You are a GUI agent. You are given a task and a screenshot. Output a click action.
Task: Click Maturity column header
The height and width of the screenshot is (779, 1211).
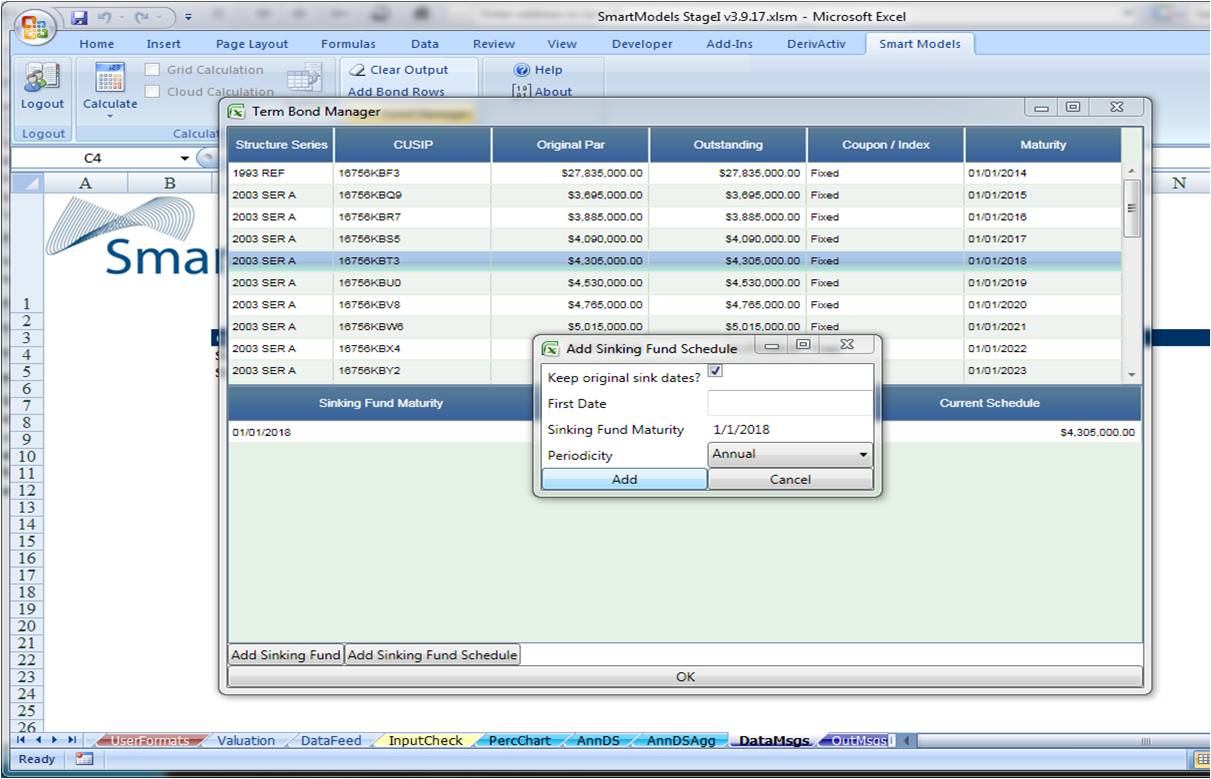coord(1043,145)
